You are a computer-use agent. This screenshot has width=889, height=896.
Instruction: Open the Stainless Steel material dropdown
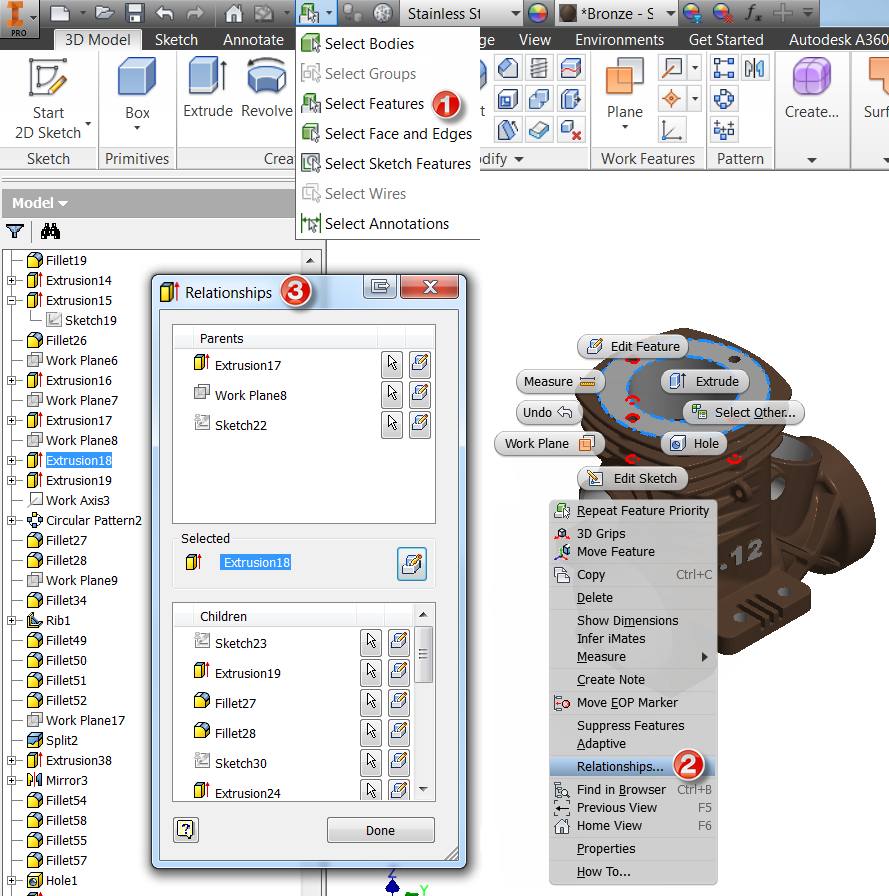(515, 13)
